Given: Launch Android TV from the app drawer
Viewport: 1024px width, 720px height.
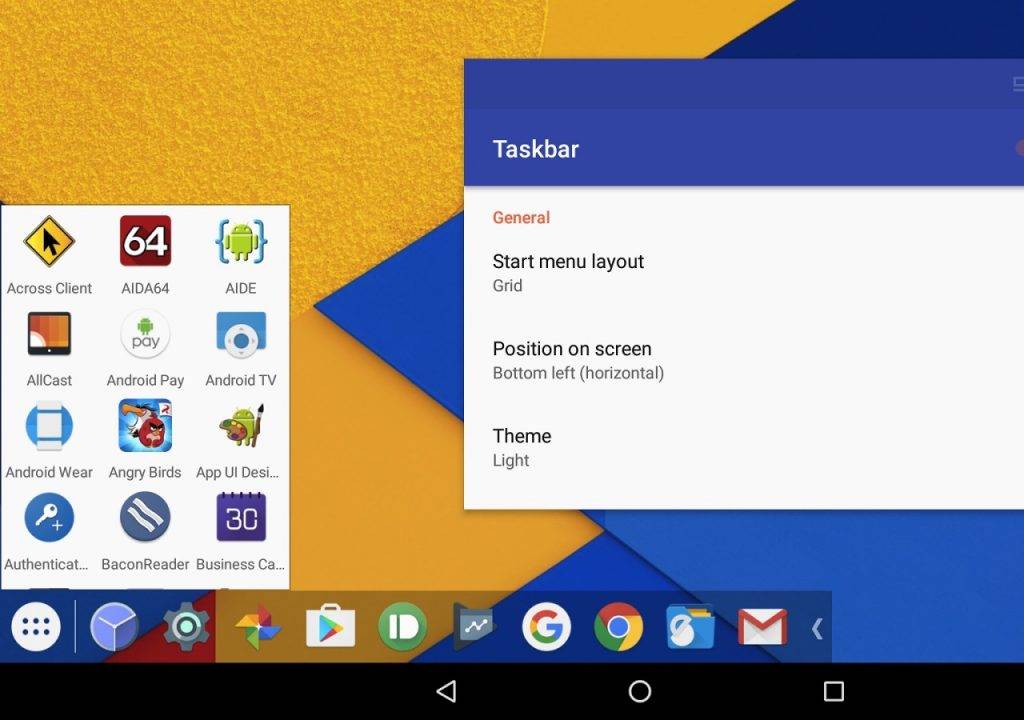Looking at the screenshot, I should pos(241,333).
